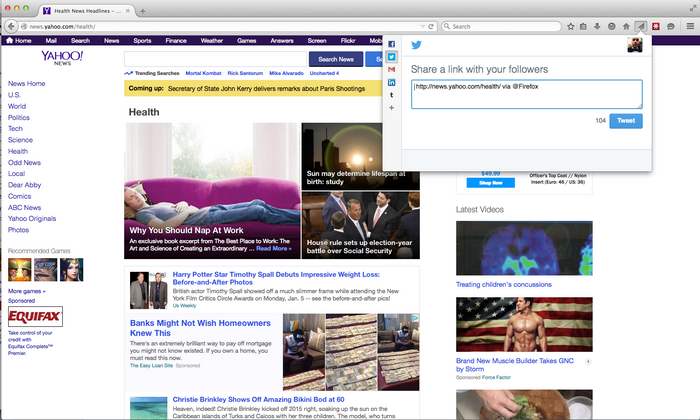700x420 pixels.
Task: Open Weather in Yahoo navigation bar
Action: point(211,41)
